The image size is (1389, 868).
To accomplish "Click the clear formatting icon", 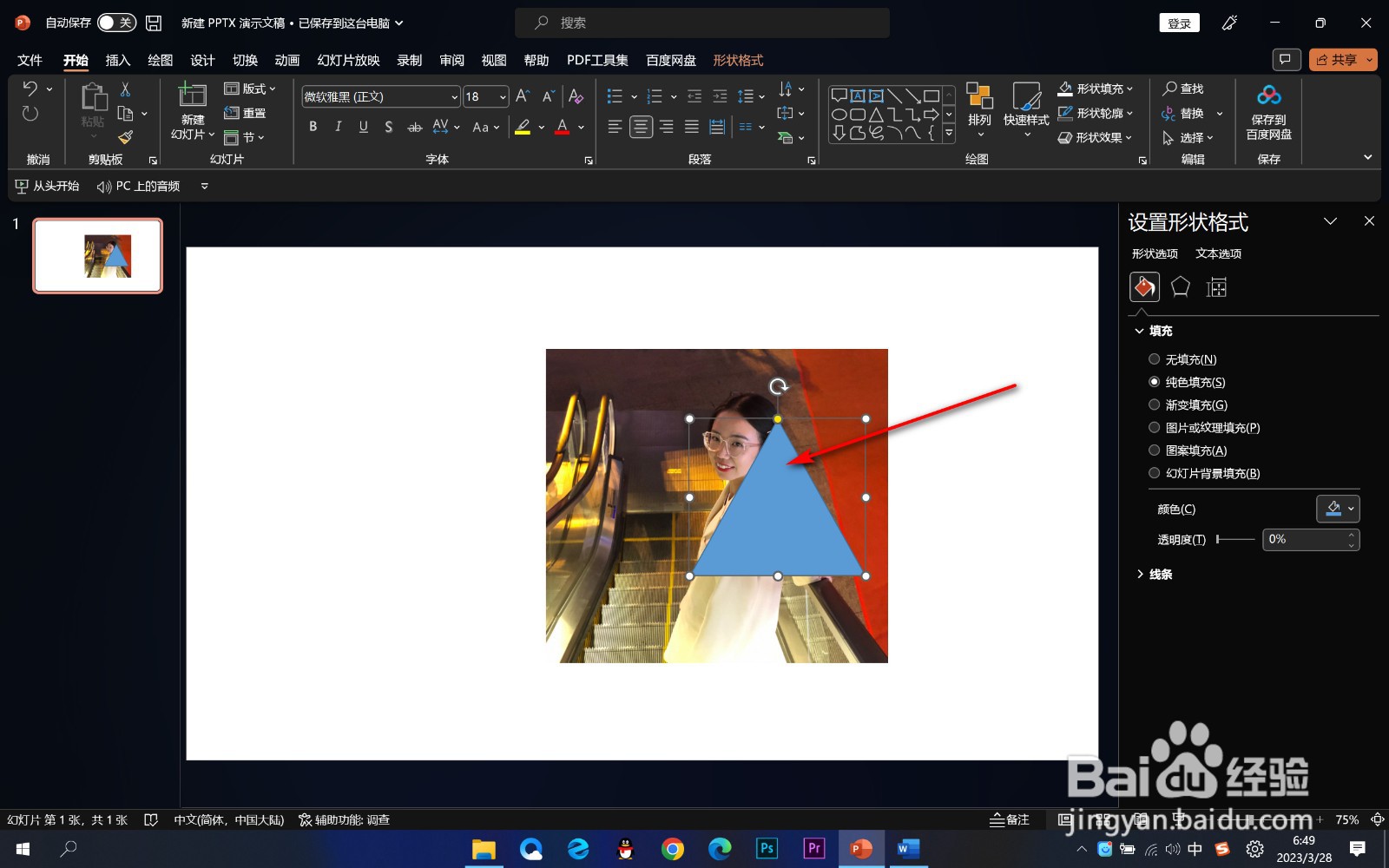I will click(x=576, y=96).
